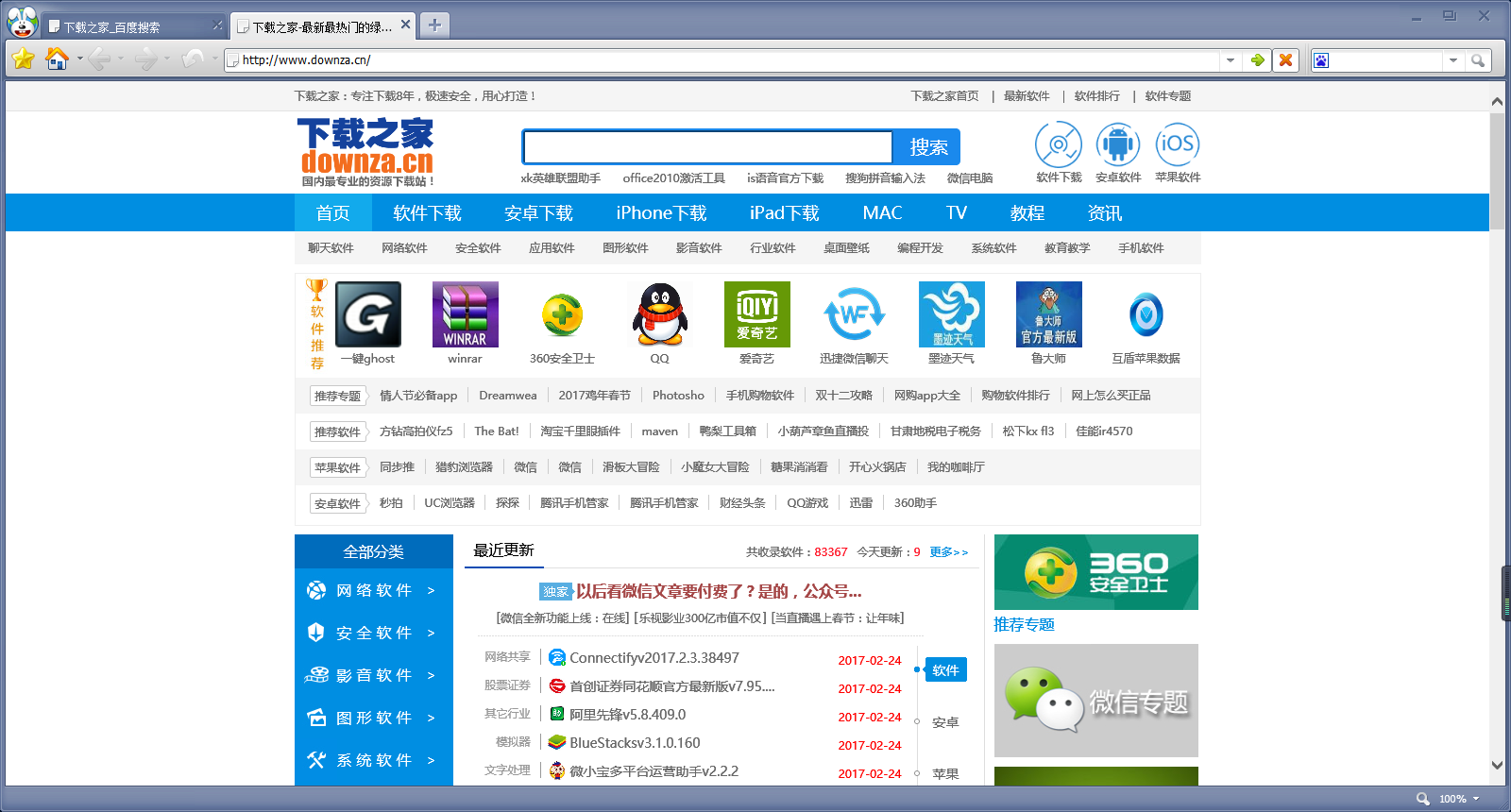Click the browser forward arrow

point(145,59)
